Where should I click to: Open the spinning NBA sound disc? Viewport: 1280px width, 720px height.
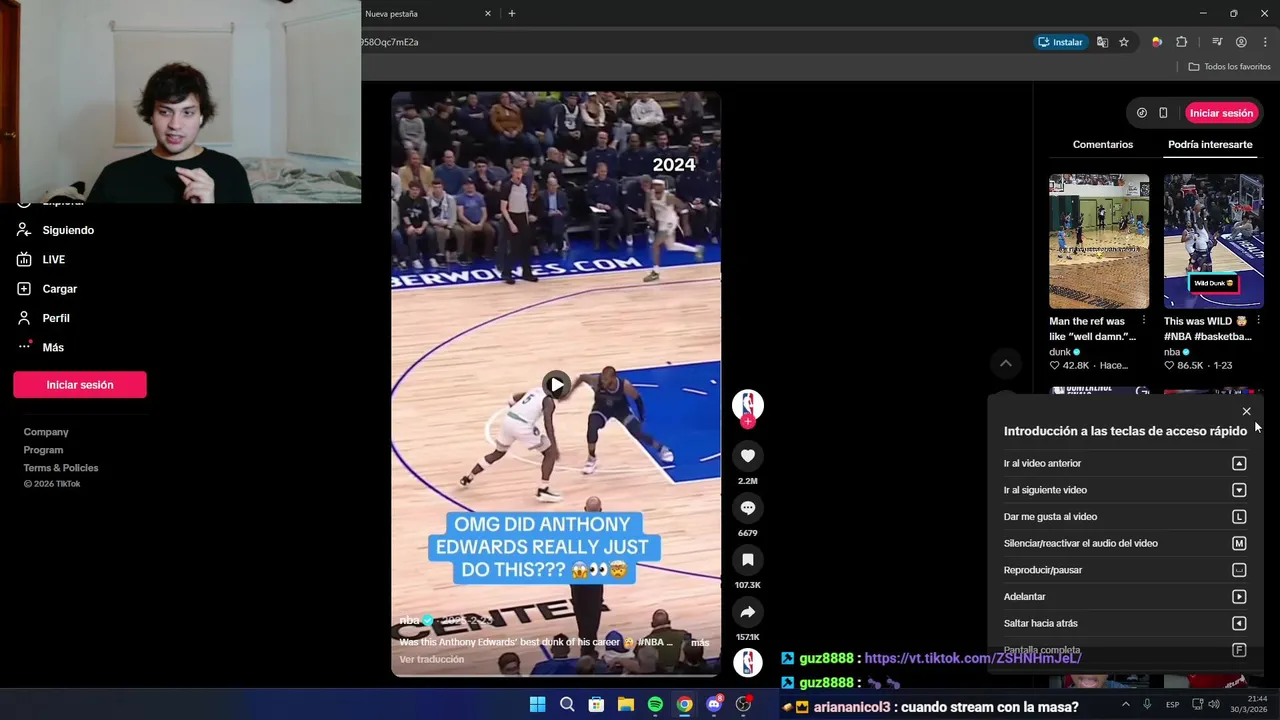[x=747, y=662]
